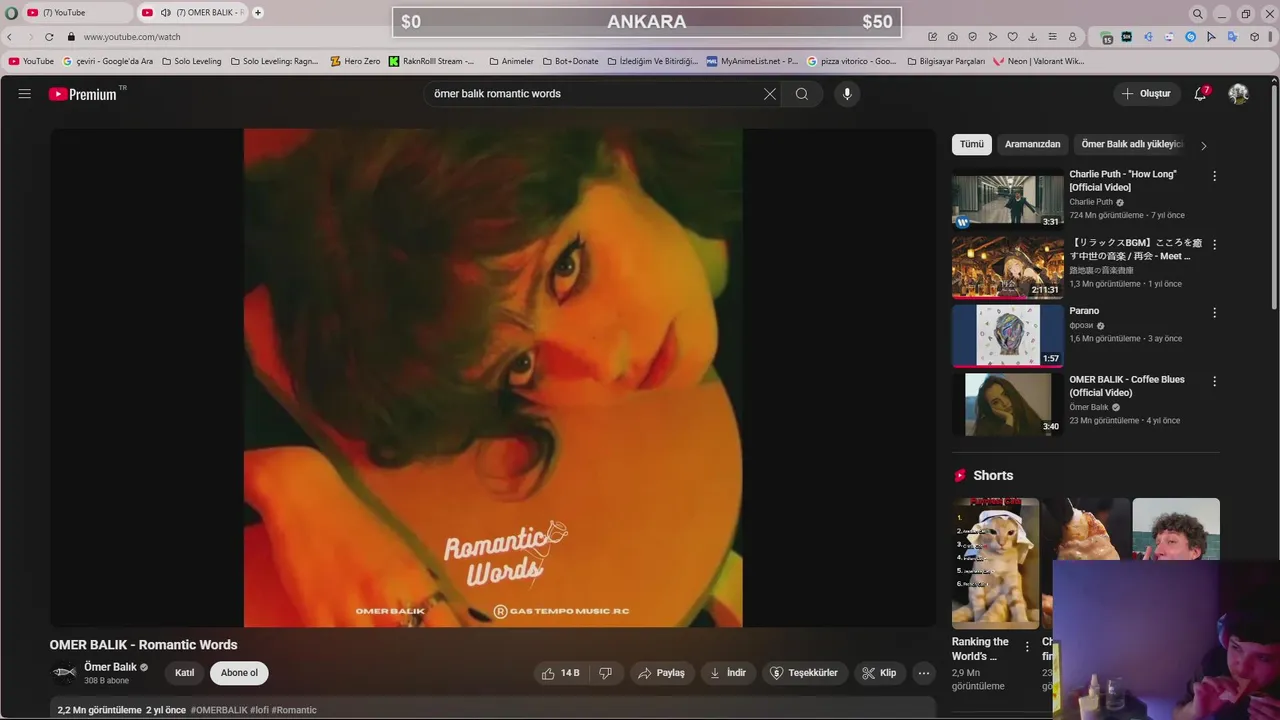Open Easy Setup sliders icon
Viewport: 1280px width, 720px height.
coord(1052,37)
